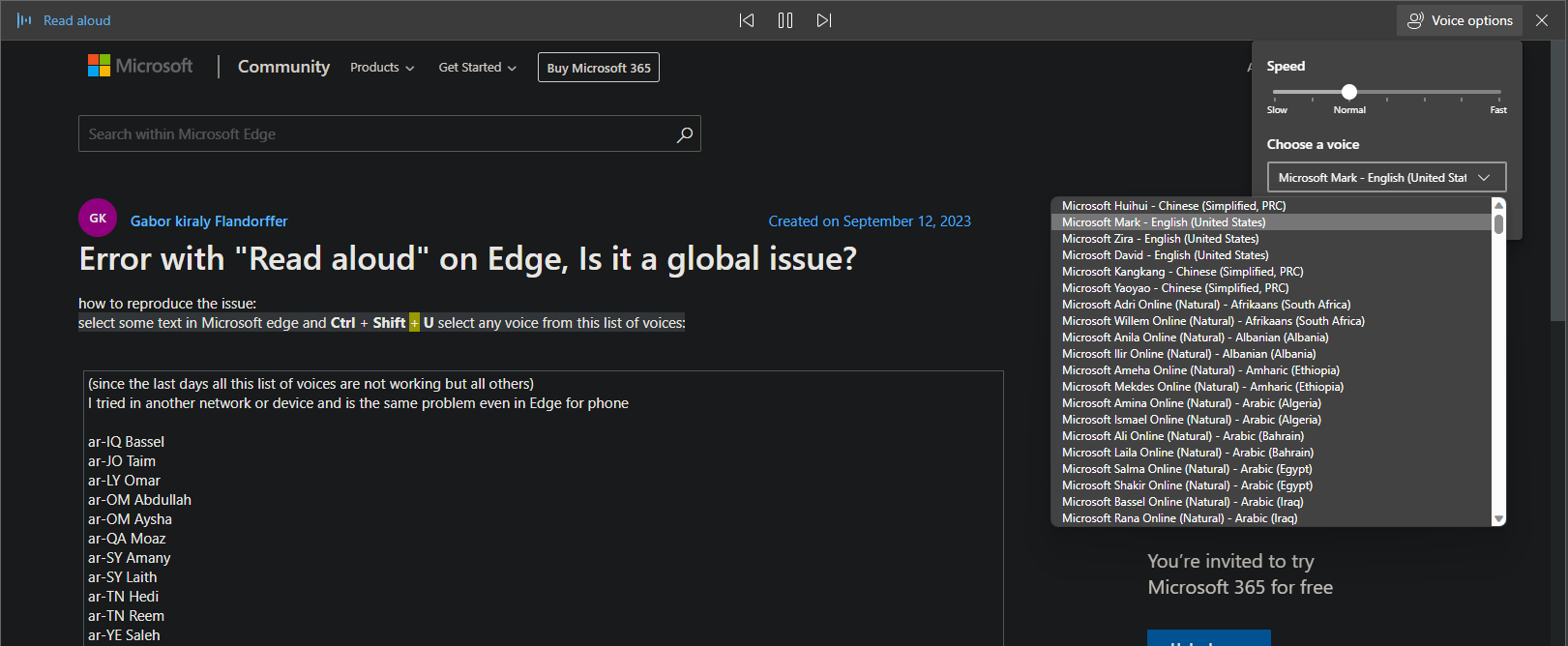This screenshot has width=1568, height=646.
Task: Click voice list scrollbar down arrow
Action: [x=1498, y=519]
